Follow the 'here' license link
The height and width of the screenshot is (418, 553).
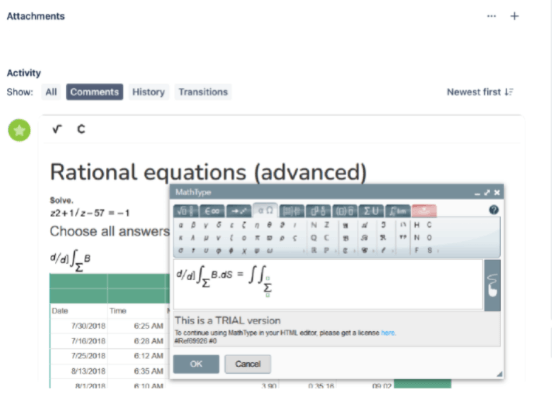[388, 333]
